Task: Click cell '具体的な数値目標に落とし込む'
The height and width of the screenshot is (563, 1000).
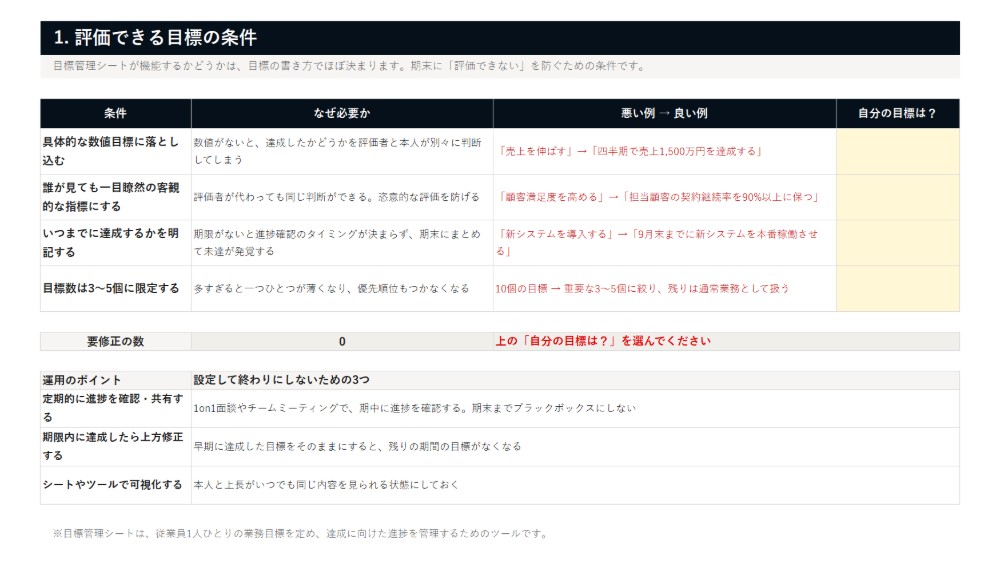Action: 115,151
